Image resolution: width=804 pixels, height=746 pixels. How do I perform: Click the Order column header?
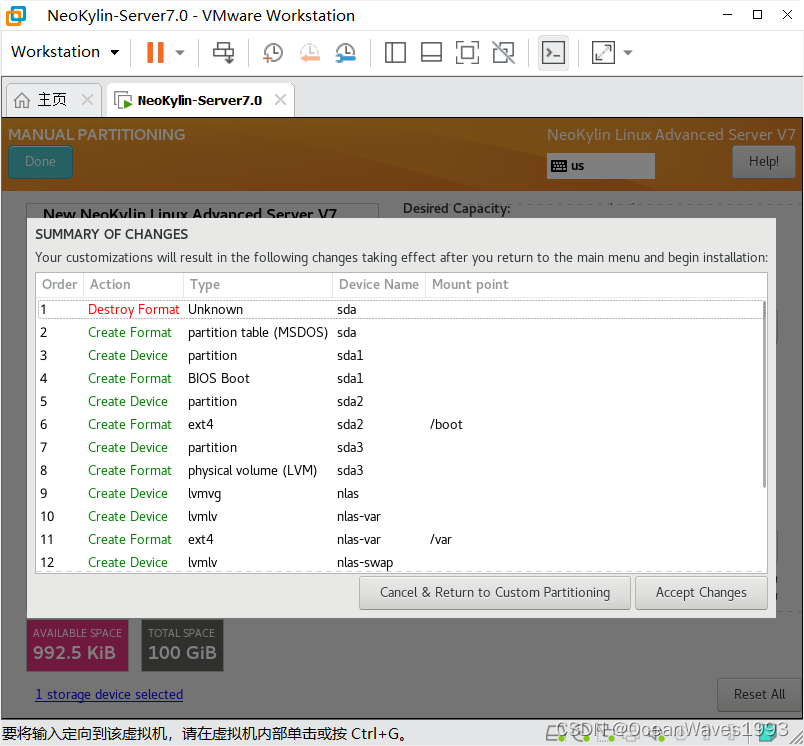pos(59,285)
